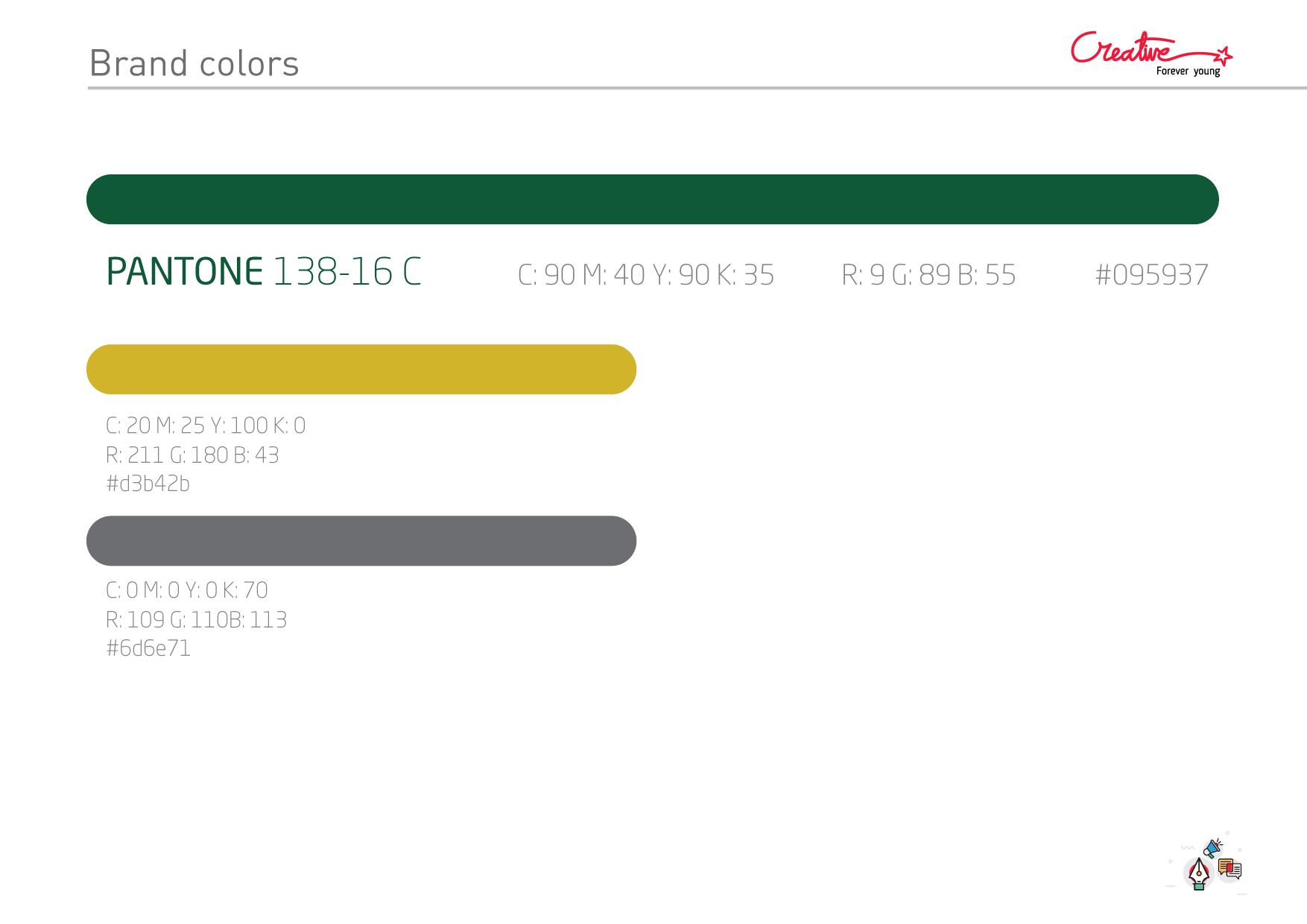
Task: Click the R: 9 G: 89 B: 55 text
Action: coord(928,275)
